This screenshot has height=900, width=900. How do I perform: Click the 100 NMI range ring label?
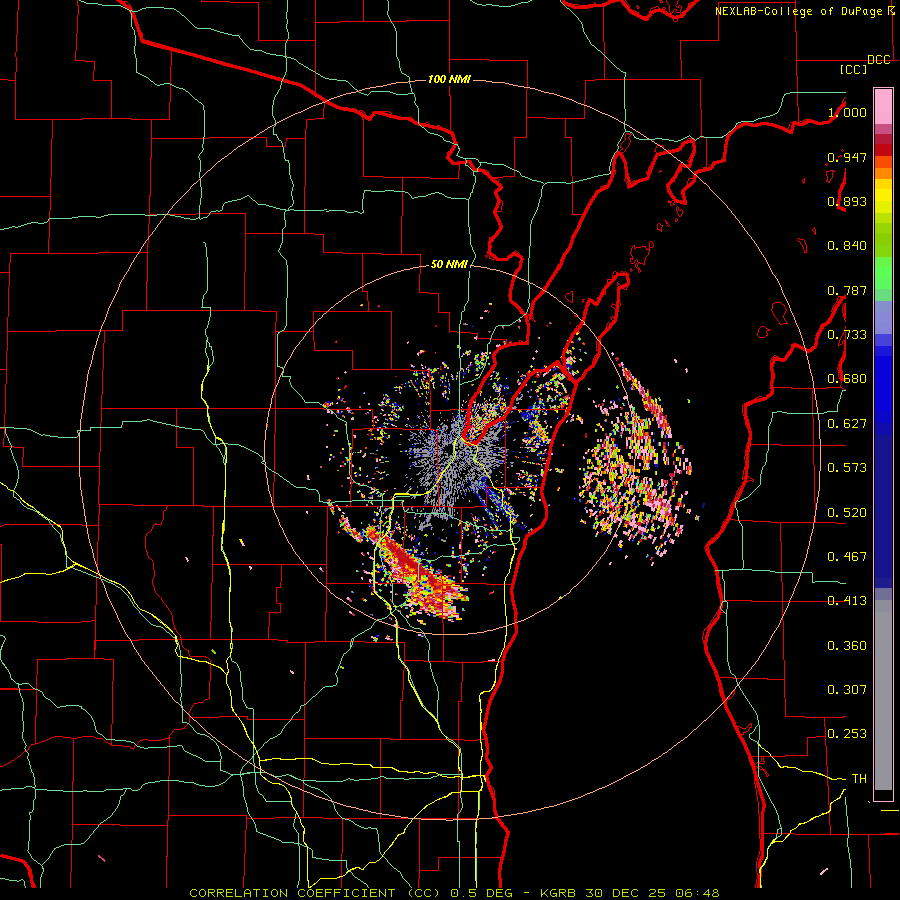pos(449,79)
